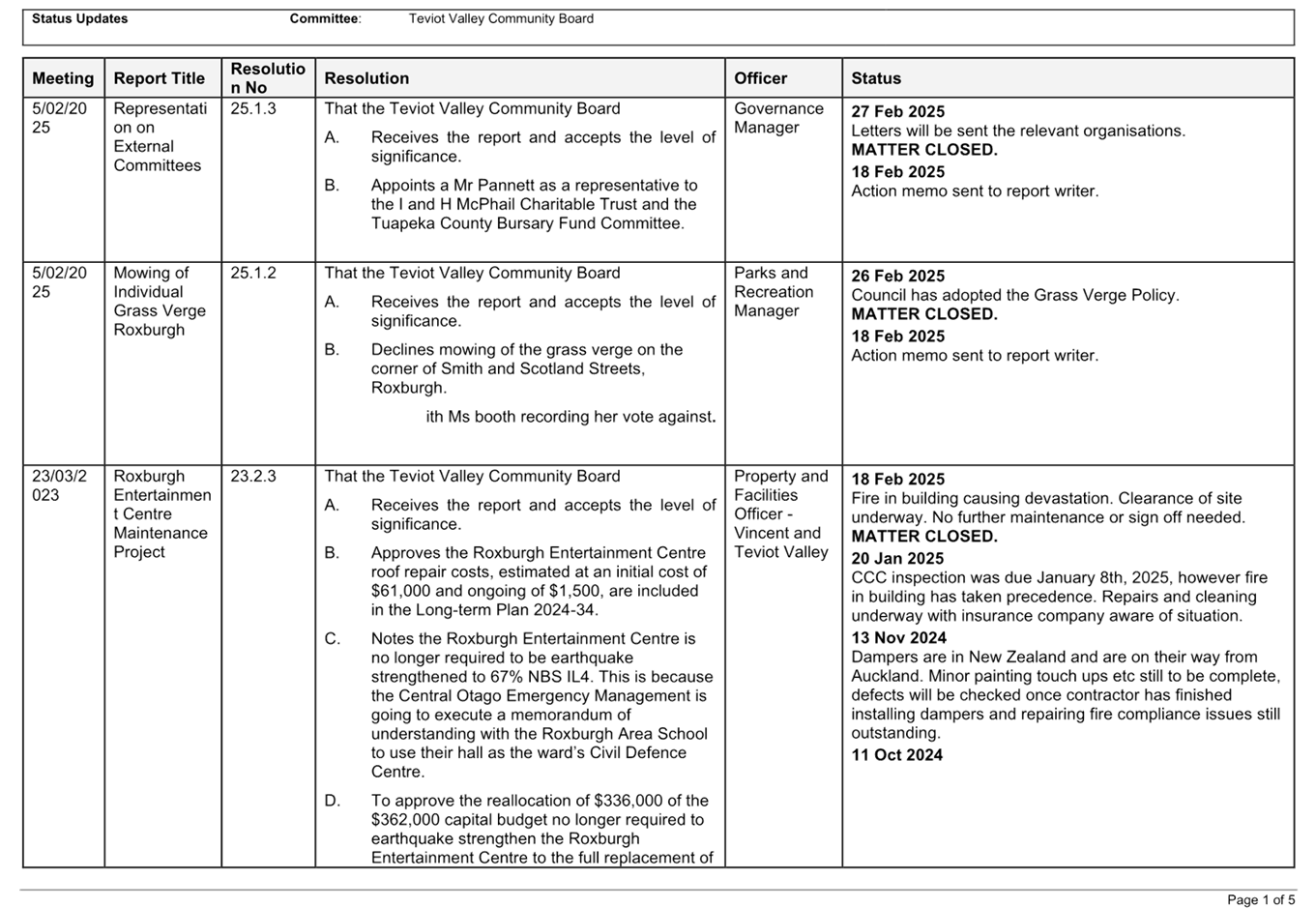Viewport: 1316px width, 908px height.
Task: Click the Meeting column header
Action: (63, 78)
